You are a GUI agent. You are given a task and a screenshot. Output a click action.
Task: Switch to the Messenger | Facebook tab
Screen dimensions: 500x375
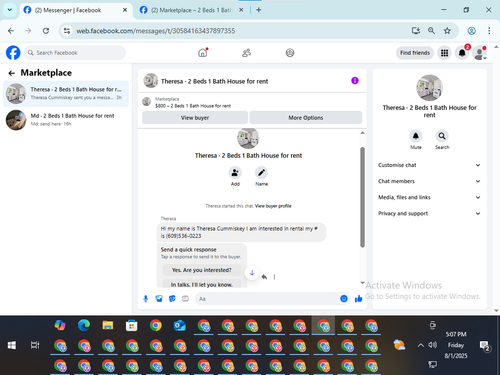tap(75, 10)
